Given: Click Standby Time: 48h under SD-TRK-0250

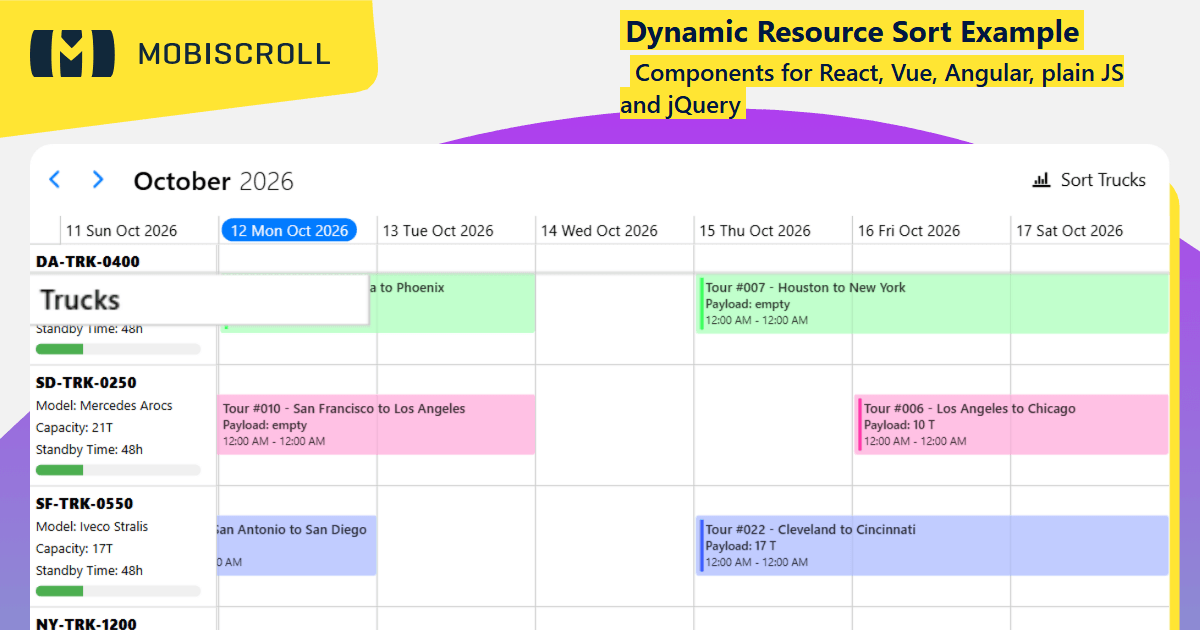Looking at the screenshot, I should click(x=89, y=450).
